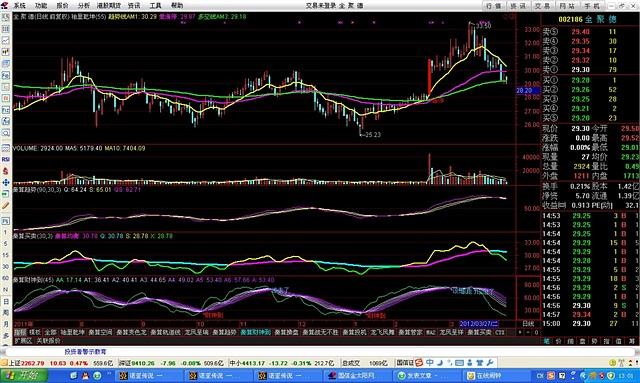Select the 月 monthly period toggle in sidebar
The height and width of the screenshot is (383, 640).
(6, 324)
